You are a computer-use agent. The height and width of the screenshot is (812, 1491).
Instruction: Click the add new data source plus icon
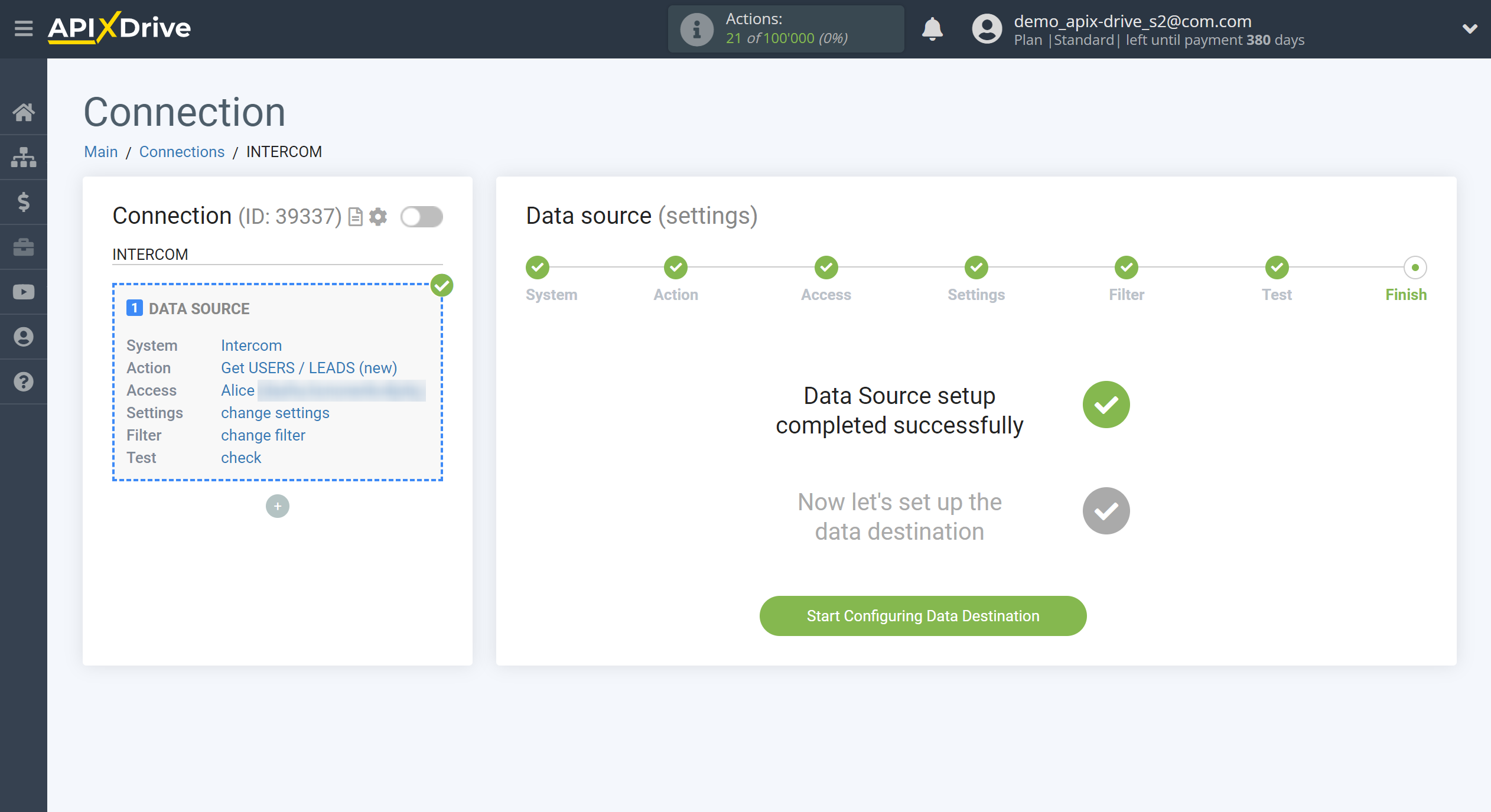[277, 506]
